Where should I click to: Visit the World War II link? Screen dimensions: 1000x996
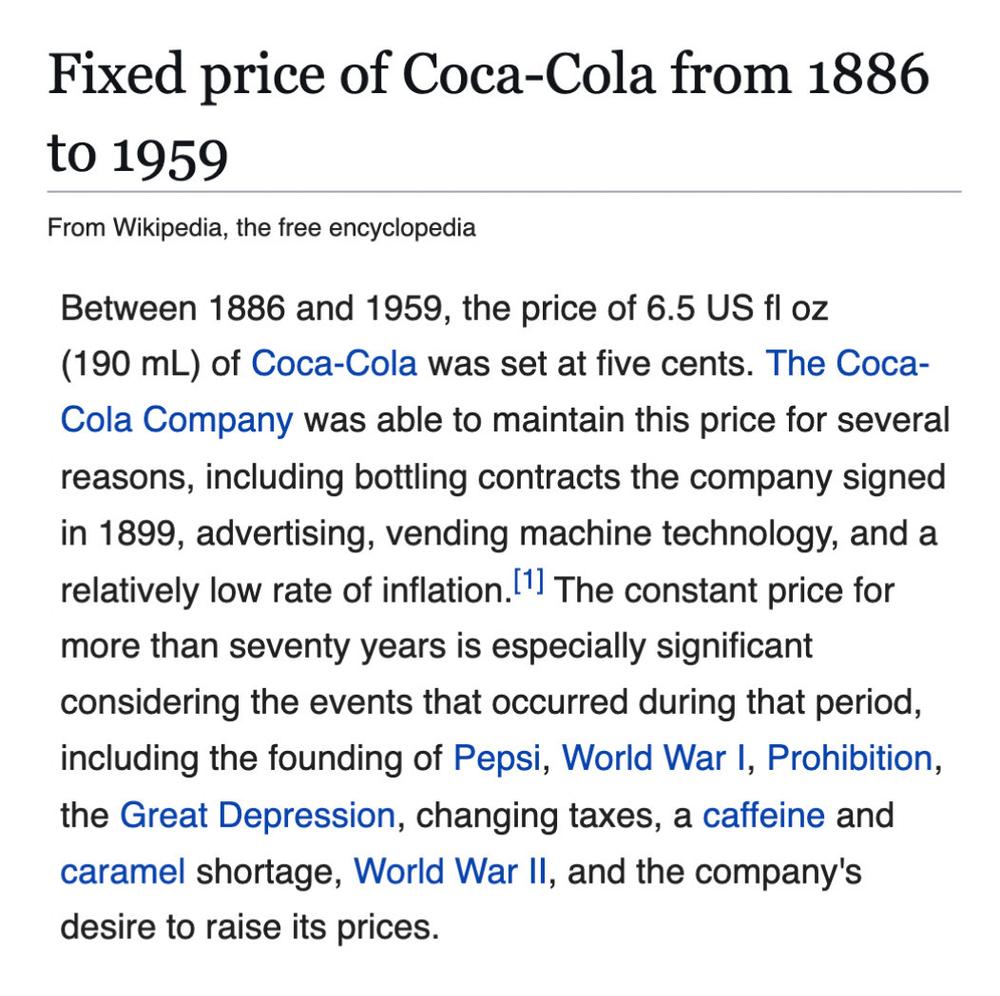click(x=450, y=871)
